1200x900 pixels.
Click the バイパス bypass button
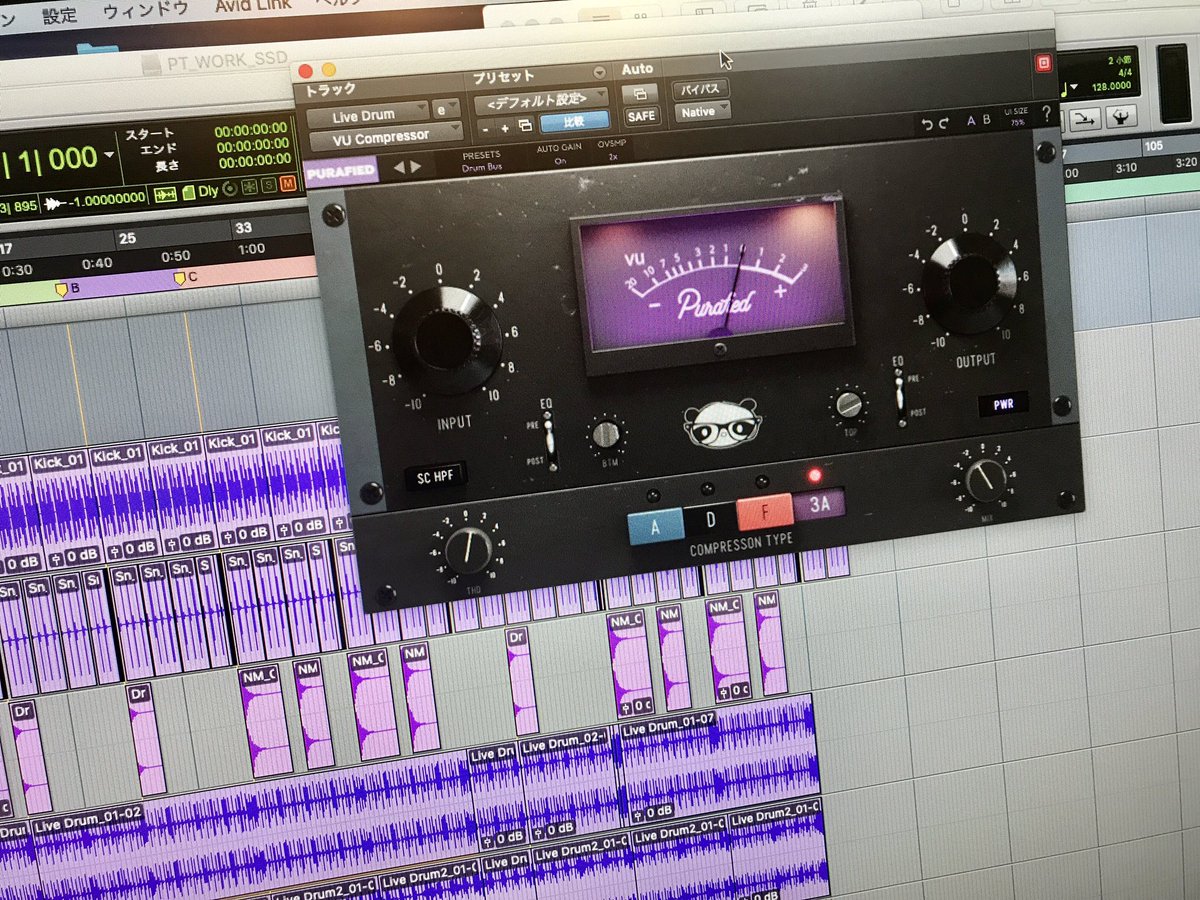pyautogui.click(x=700, y=89)
